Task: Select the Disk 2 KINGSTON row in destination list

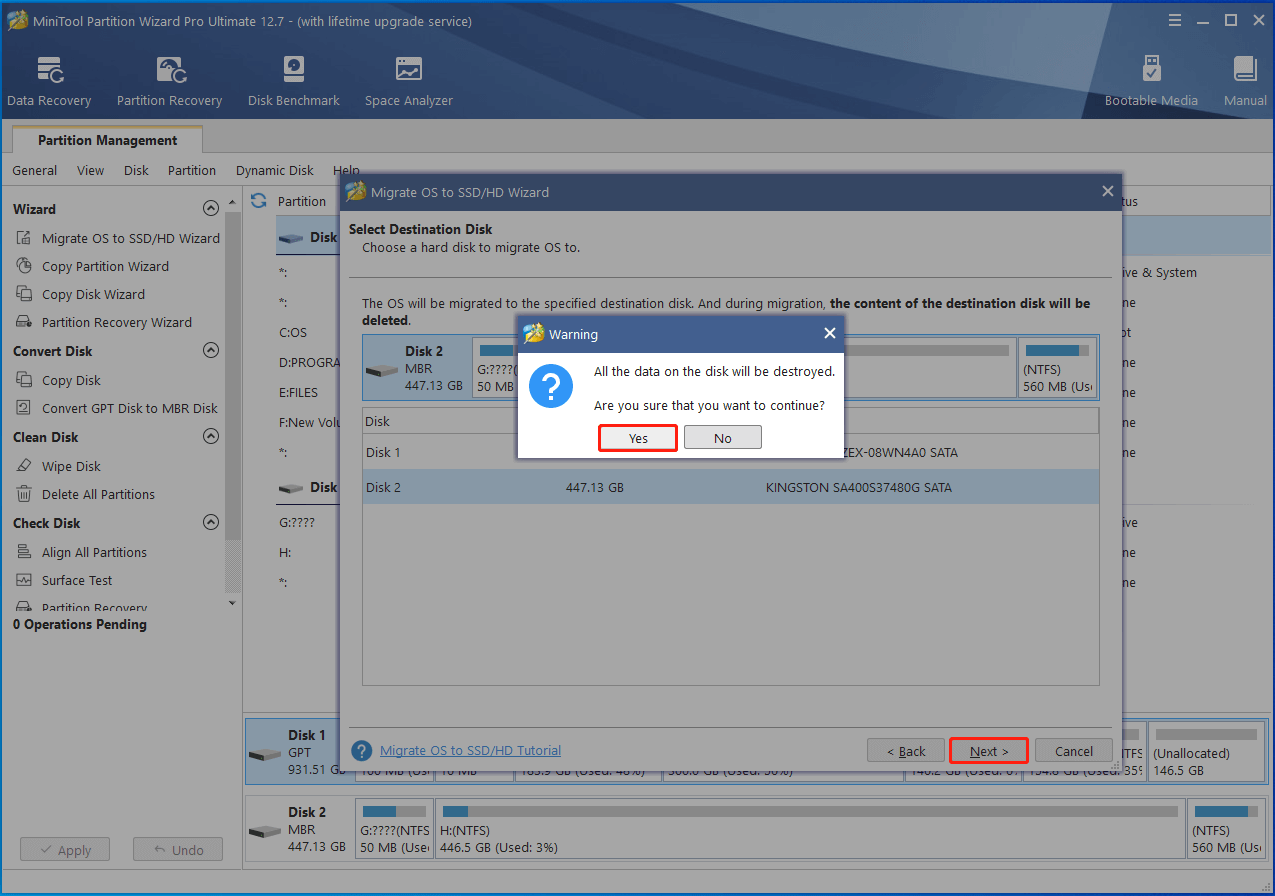Action: (730, 487)
